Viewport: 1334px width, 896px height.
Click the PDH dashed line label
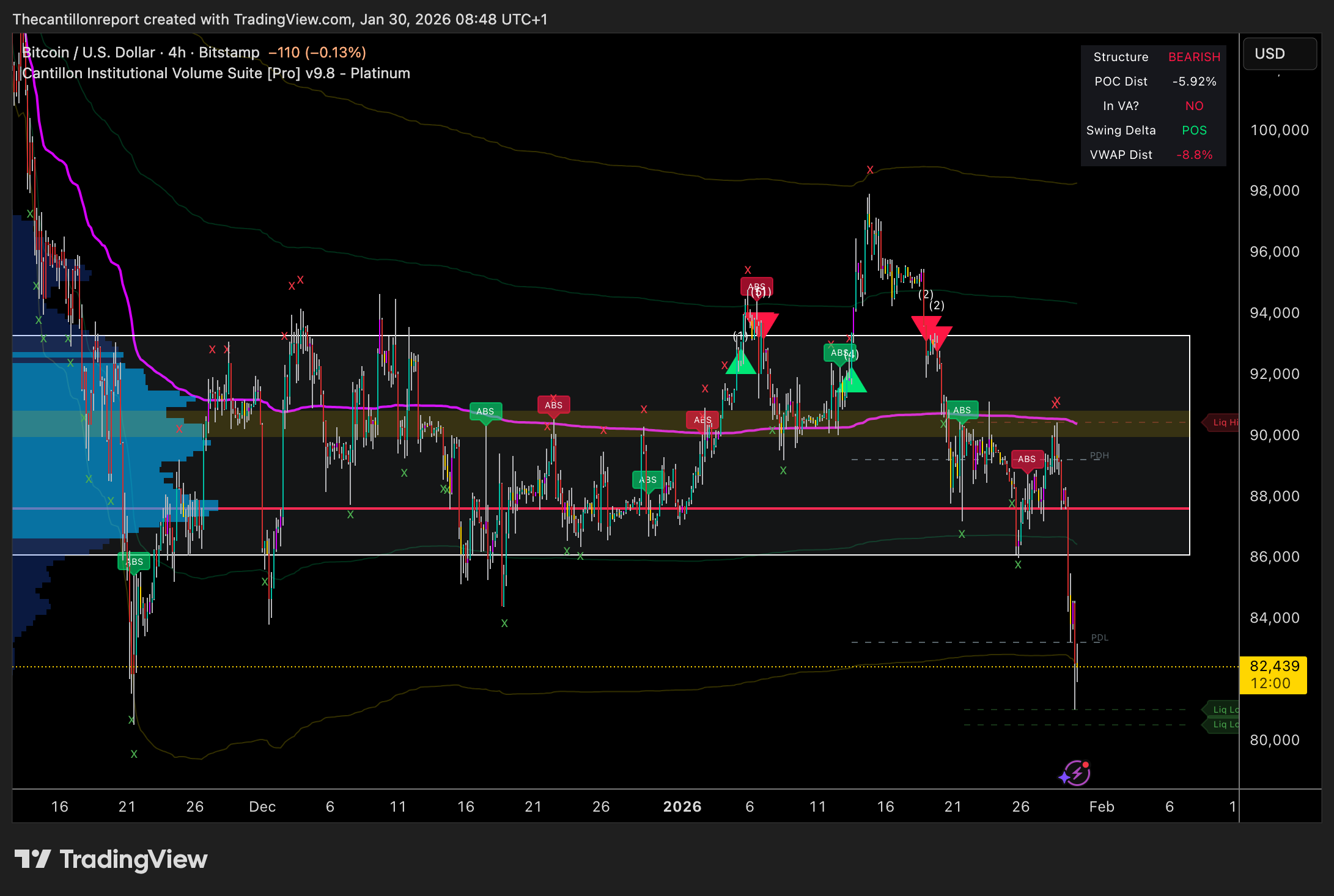(x=1099, y=455)
